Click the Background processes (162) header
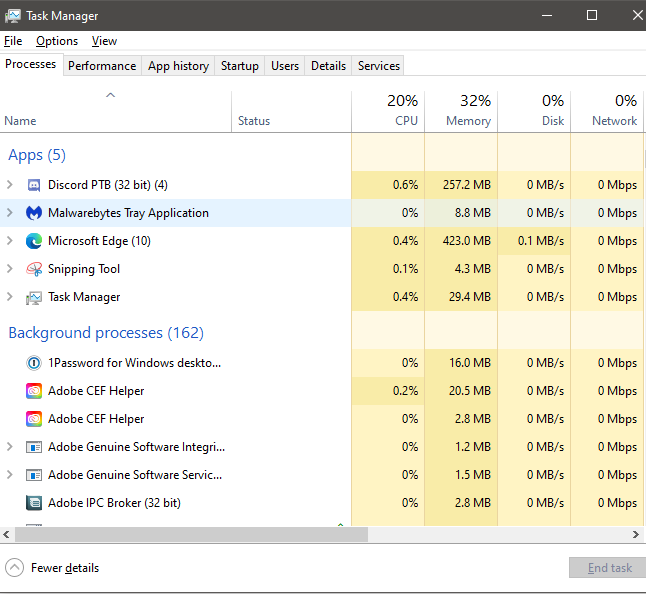 (106, 333)
